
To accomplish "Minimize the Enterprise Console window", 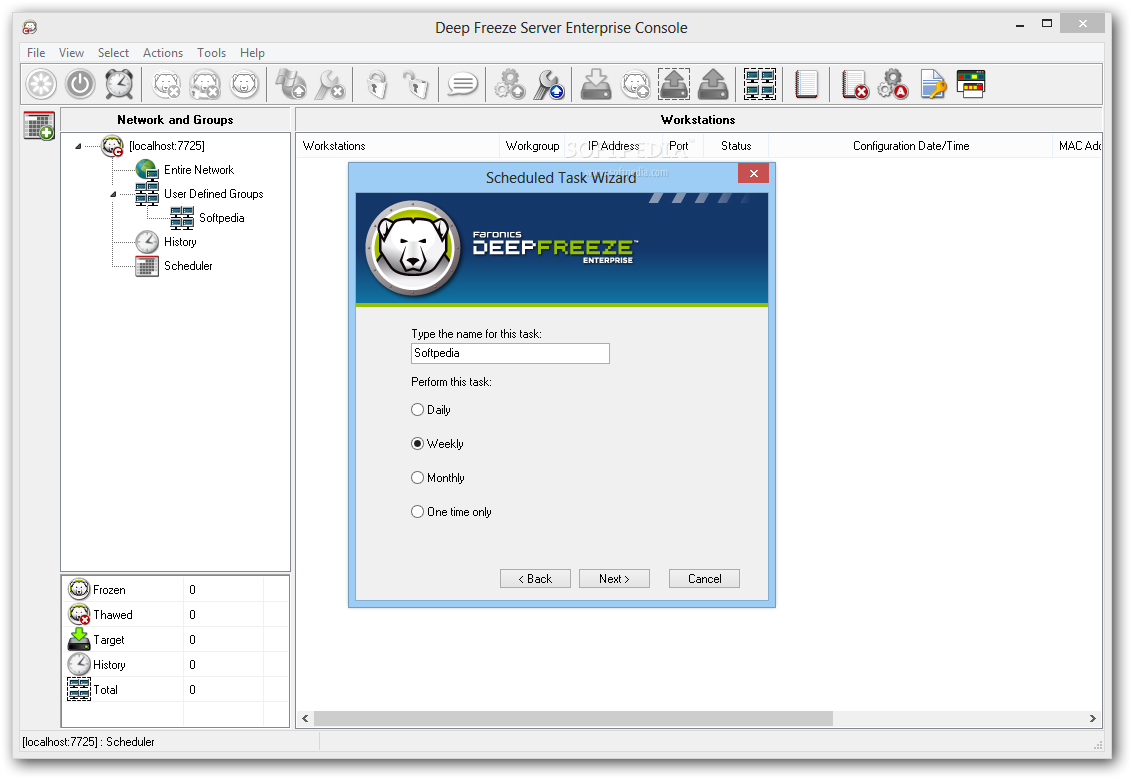I will coord(1020,25).
